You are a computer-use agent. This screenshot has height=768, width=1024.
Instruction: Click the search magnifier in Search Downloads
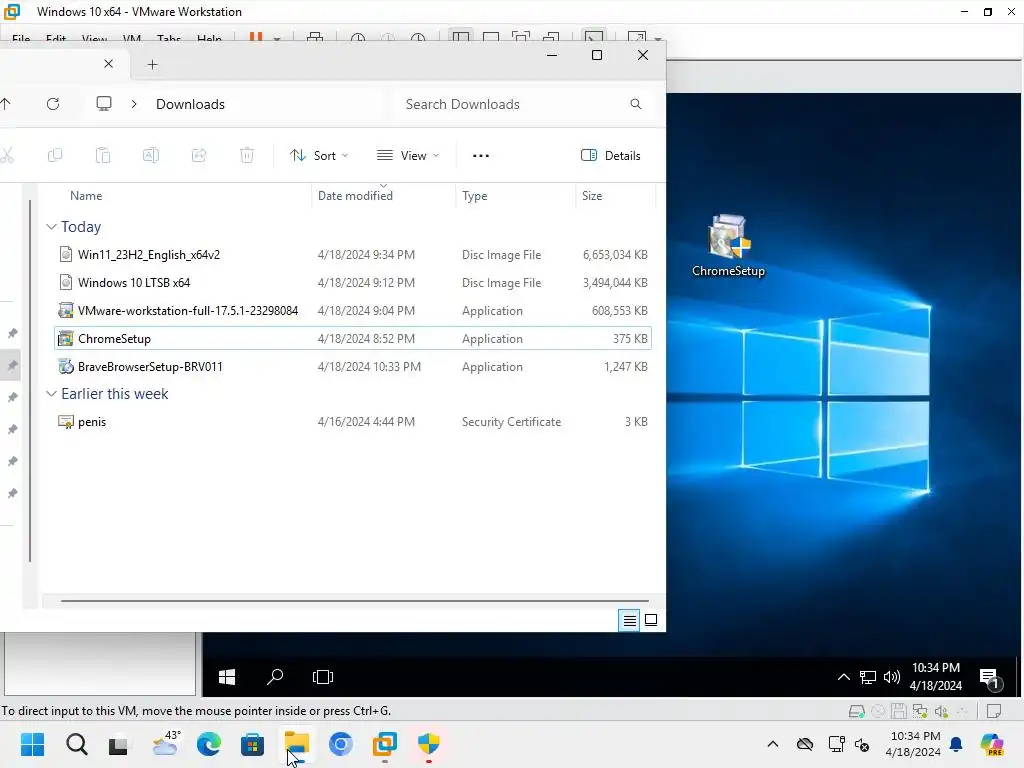(x=635, y=104)
